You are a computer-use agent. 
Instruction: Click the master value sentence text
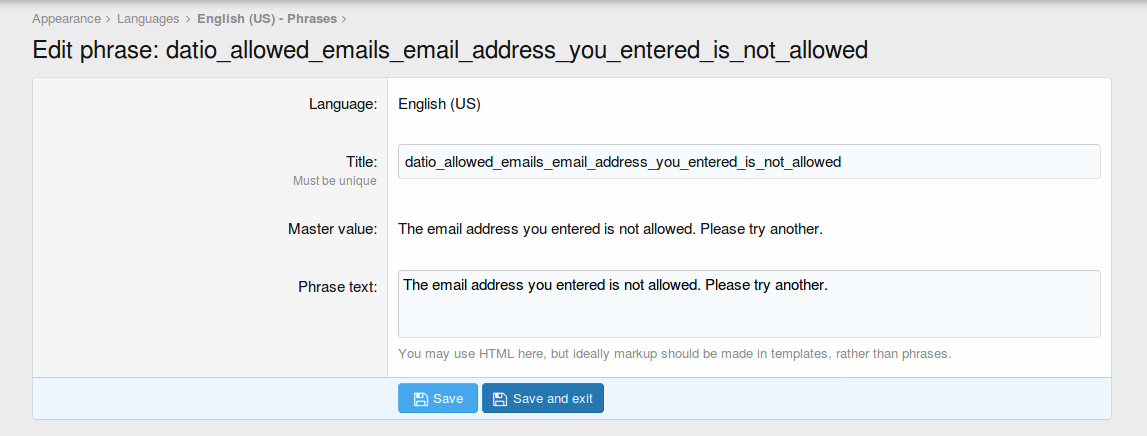pyautogui.click(x=610, y=229)
